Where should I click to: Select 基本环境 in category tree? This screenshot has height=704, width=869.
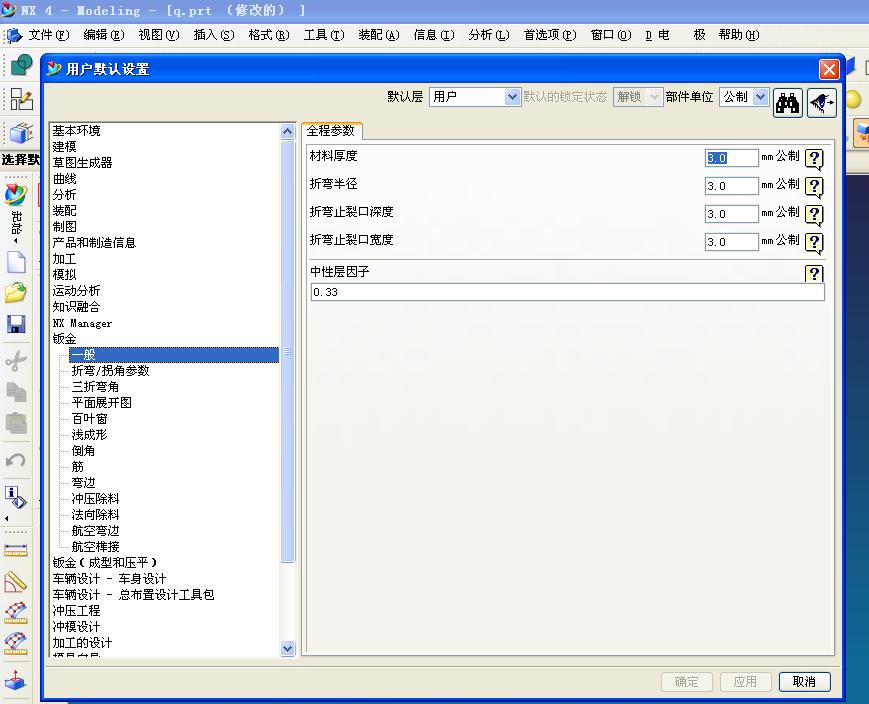[76, 131]
